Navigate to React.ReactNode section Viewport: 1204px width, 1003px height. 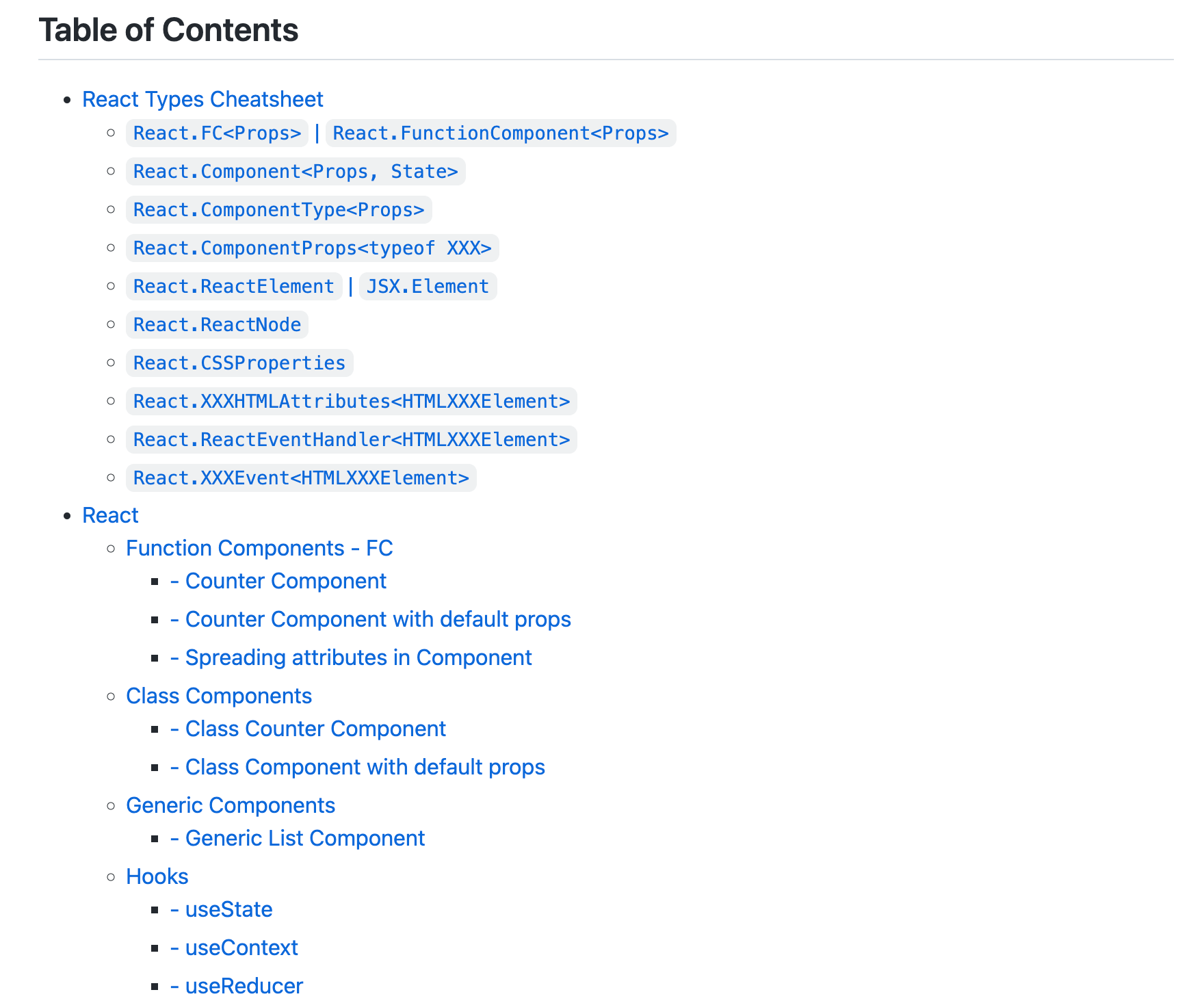coord(217,325)
